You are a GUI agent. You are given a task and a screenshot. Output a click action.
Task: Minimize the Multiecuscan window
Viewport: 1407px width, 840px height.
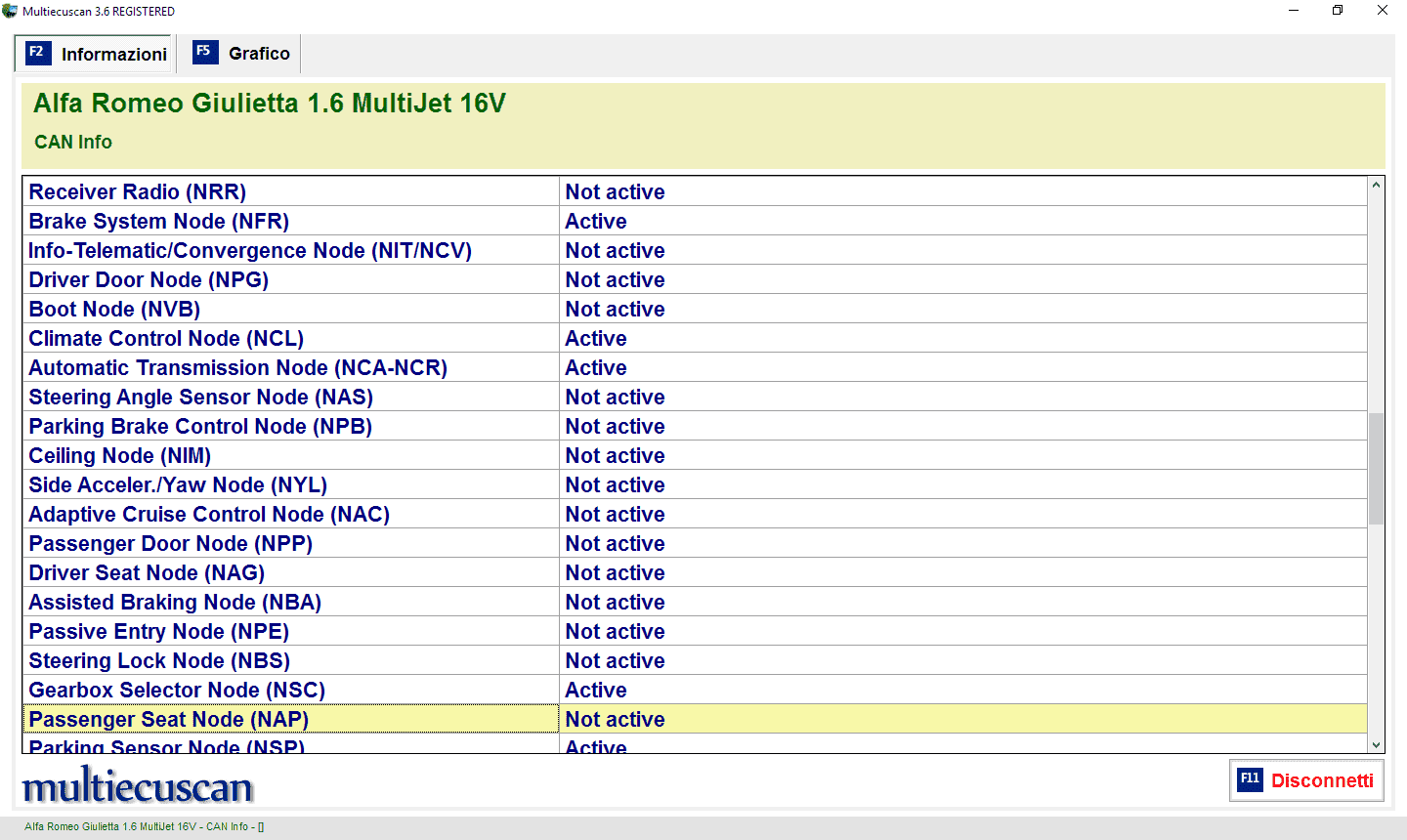1294,11
